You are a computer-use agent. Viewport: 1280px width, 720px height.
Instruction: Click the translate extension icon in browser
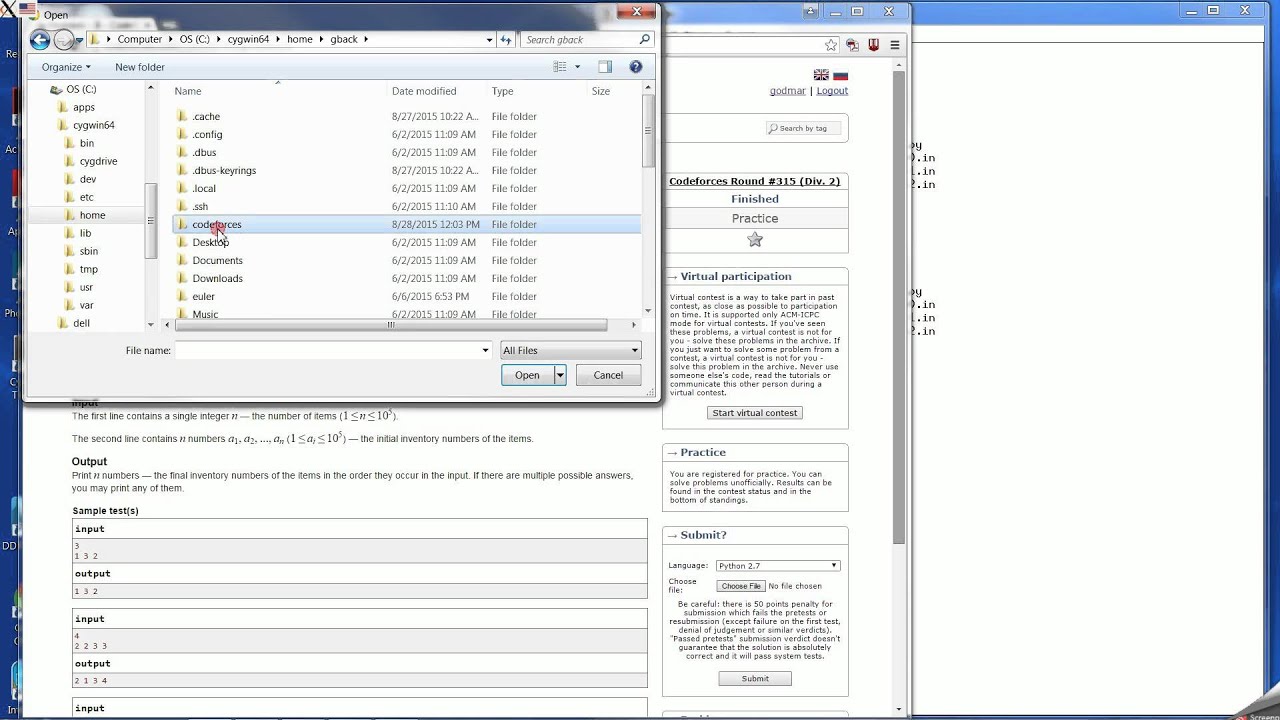pyautogui.click(x=852, y=45)
